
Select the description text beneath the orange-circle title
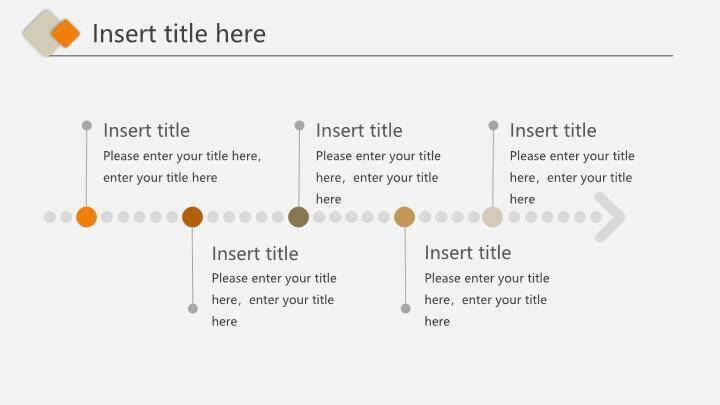[181, 166]
